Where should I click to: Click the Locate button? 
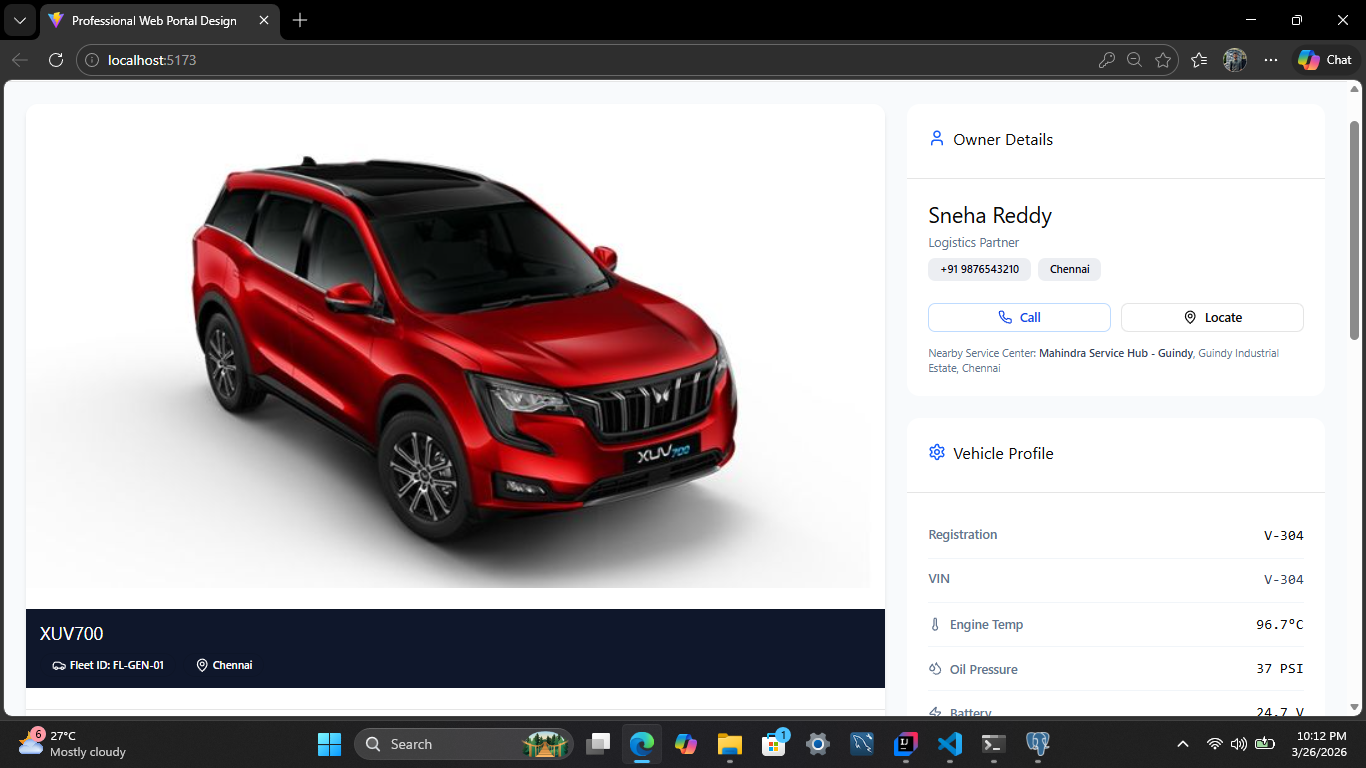click(1212, 317)
